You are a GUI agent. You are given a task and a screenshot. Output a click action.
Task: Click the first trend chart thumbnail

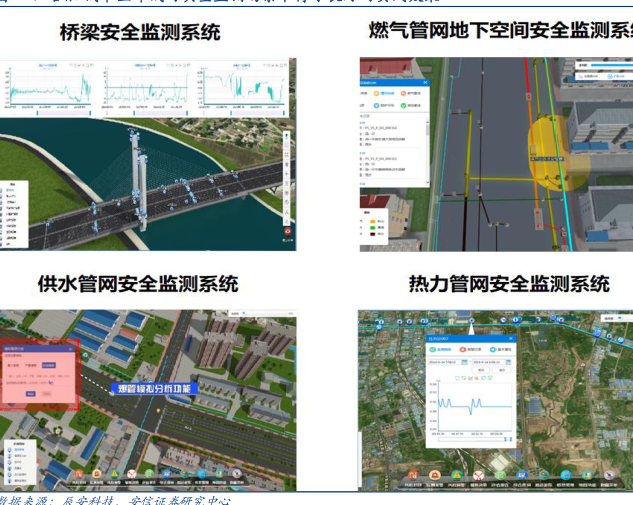(x=49, y=85)
